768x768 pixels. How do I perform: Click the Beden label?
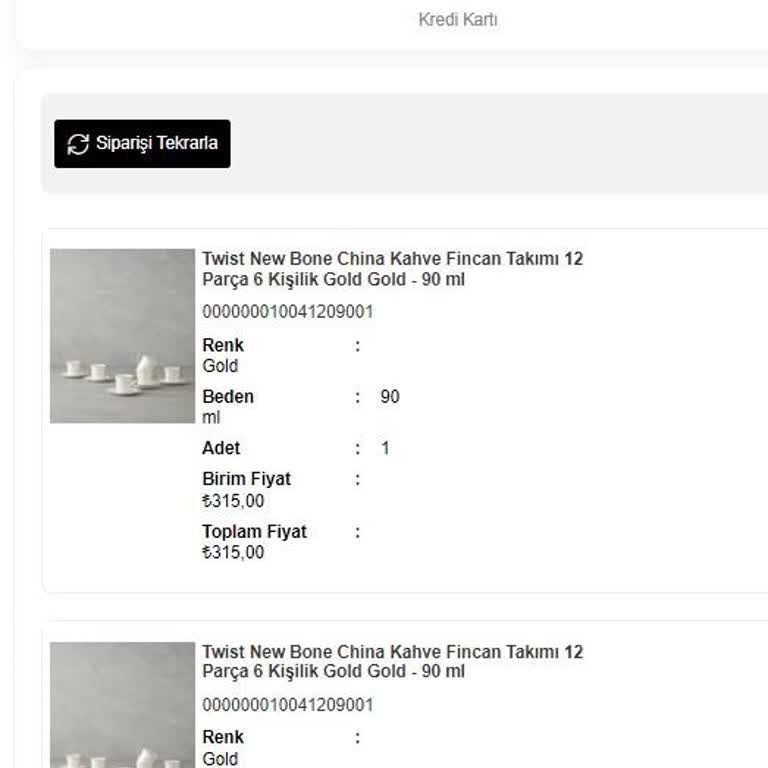point(228,397)
